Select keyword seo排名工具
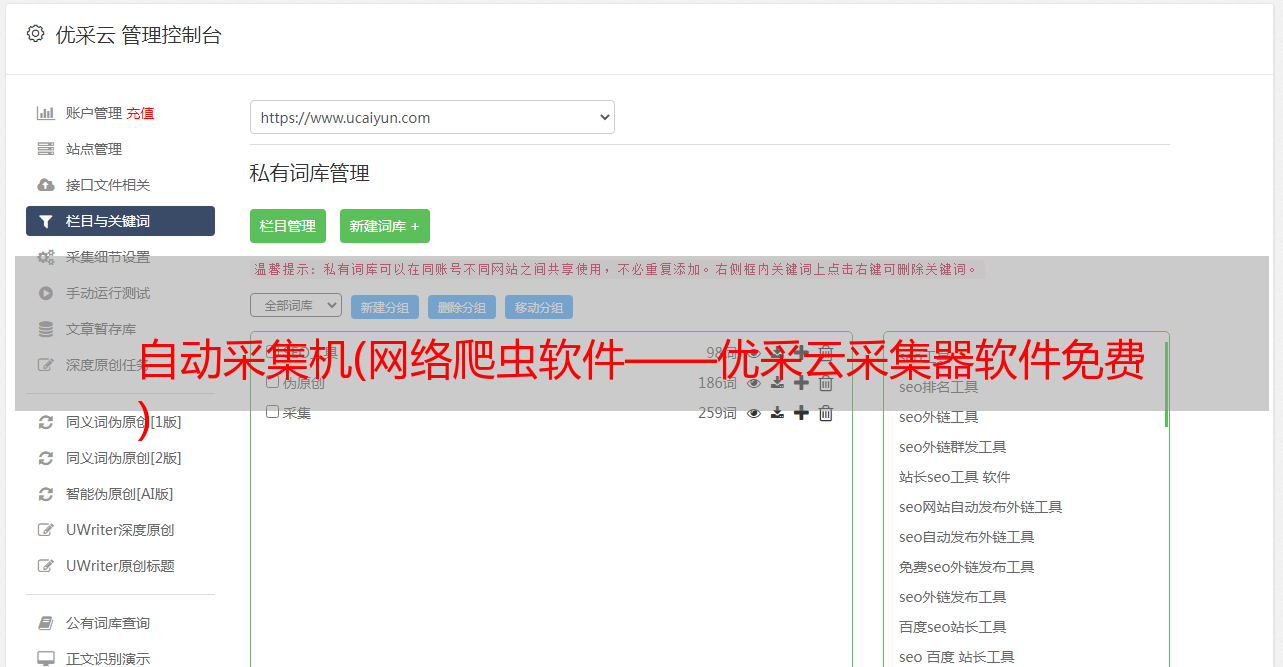Image resolution: width=1283 pixels, height=667 pixels. [x=938, y=387]
